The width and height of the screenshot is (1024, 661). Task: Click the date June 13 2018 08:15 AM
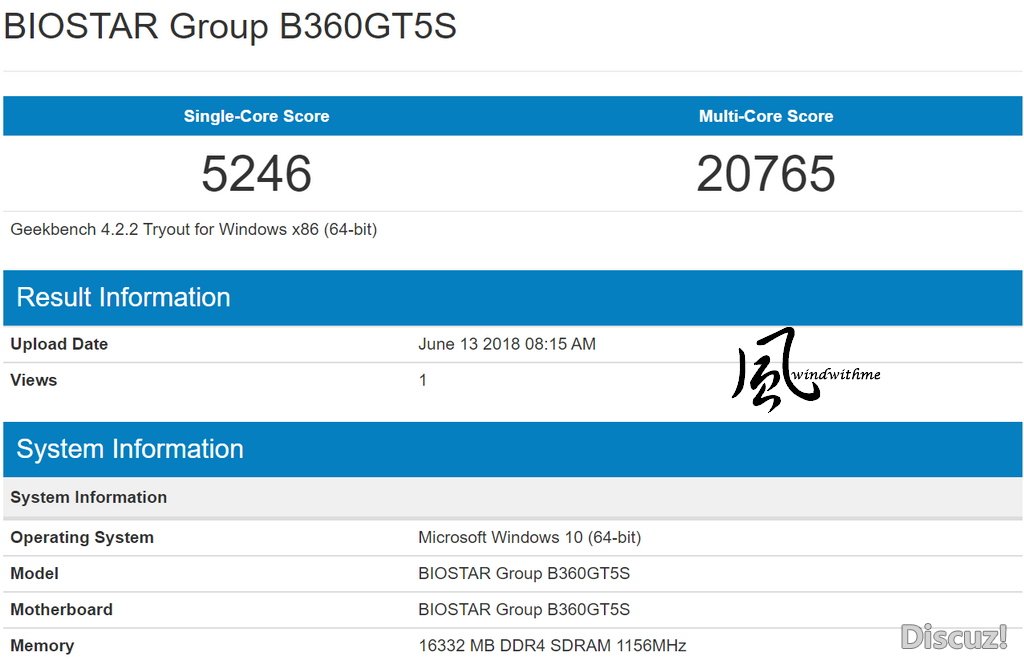507,344
